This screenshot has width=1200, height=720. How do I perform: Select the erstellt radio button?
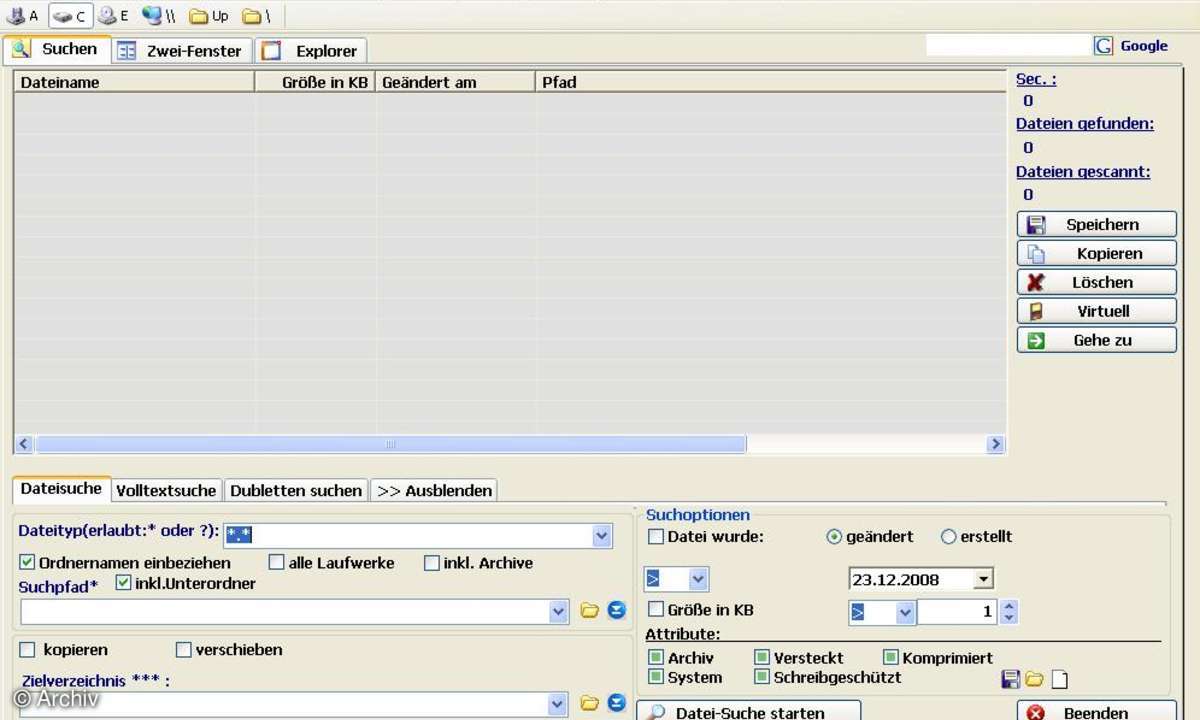tap(949, 537)
